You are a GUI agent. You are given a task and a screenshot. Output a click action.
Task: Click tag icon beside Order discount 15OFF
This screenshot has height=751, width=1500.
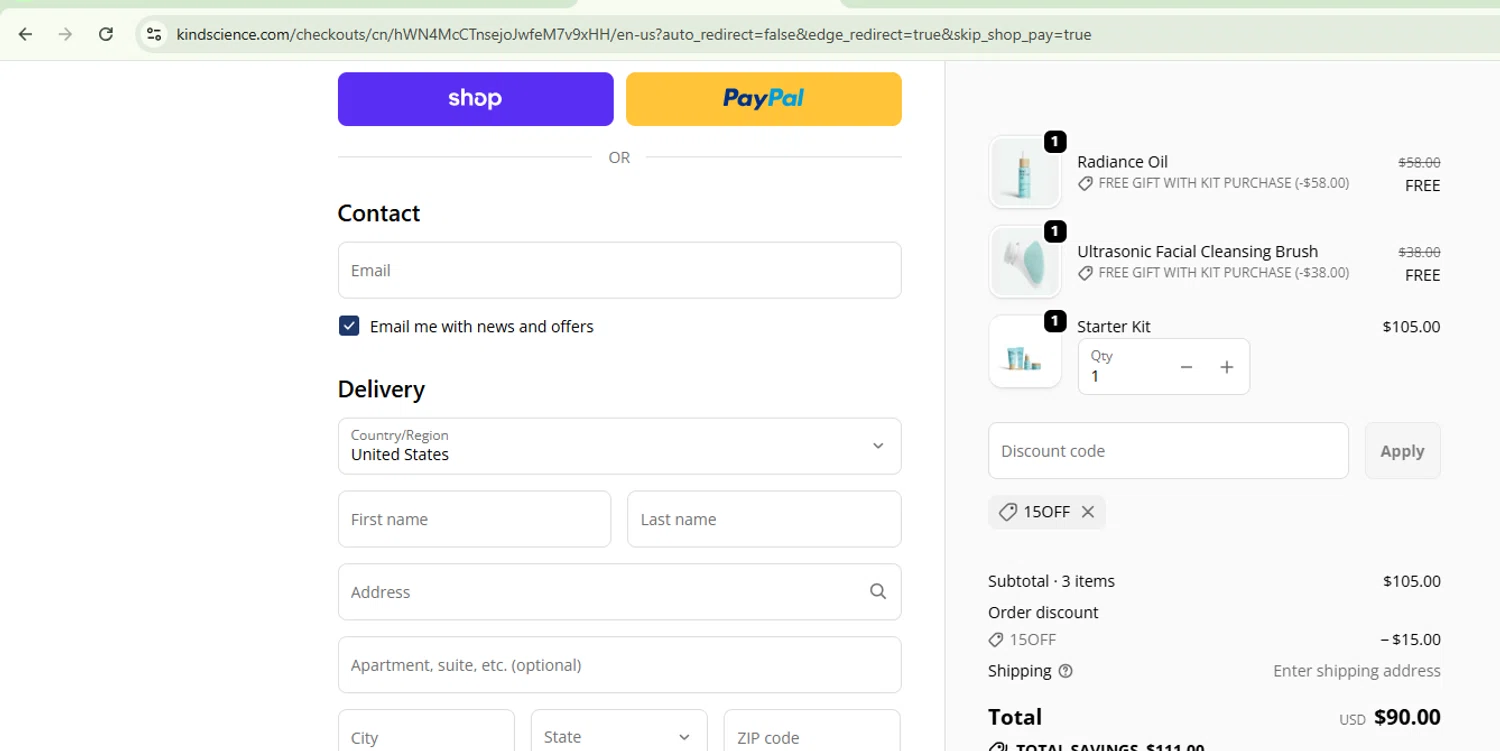[x=996, y=640]
